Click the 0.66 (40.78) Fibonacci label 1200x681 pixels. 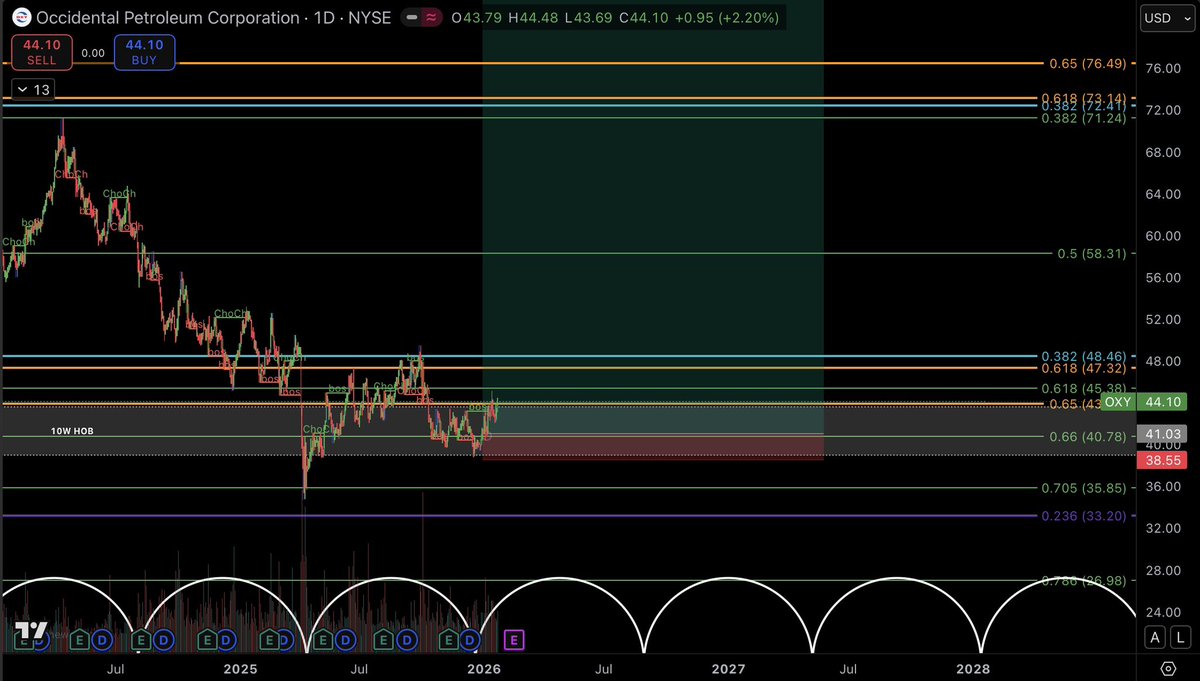point(1088,436)
